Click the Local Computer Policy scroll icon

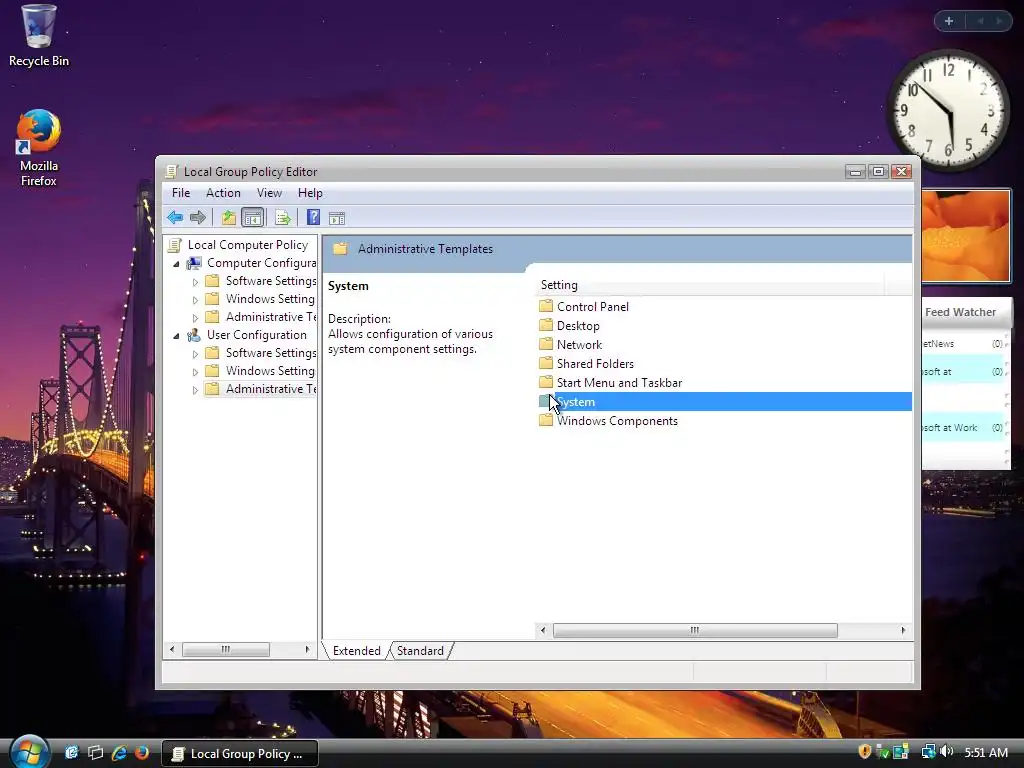[174, 245]
